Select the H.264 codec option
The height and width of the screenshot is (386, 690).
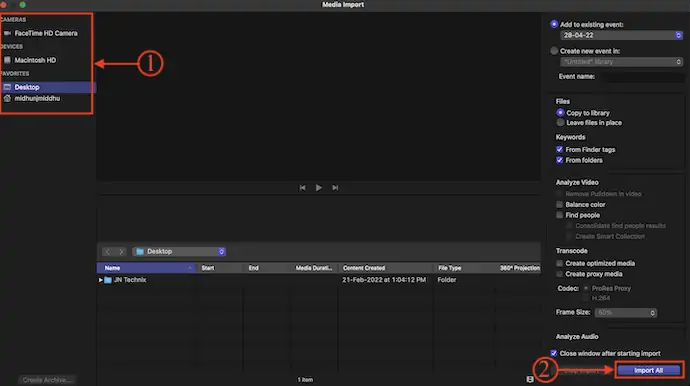tap(586, 298)
